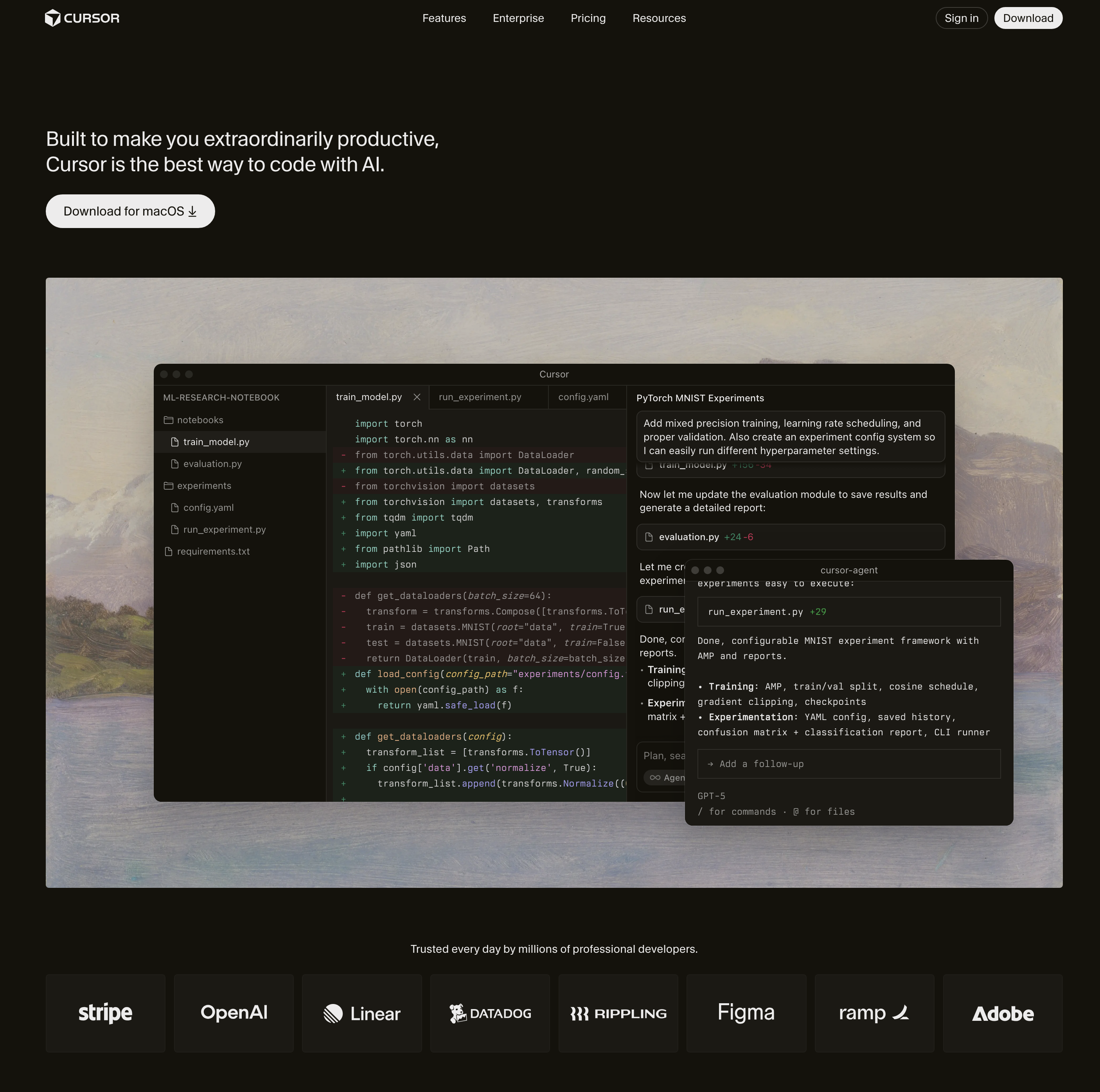Image resolution: width=1100 pixels, height=1092 pixels.
Task: Click the Adobe logo tile
Action: click(1002, 1013)
